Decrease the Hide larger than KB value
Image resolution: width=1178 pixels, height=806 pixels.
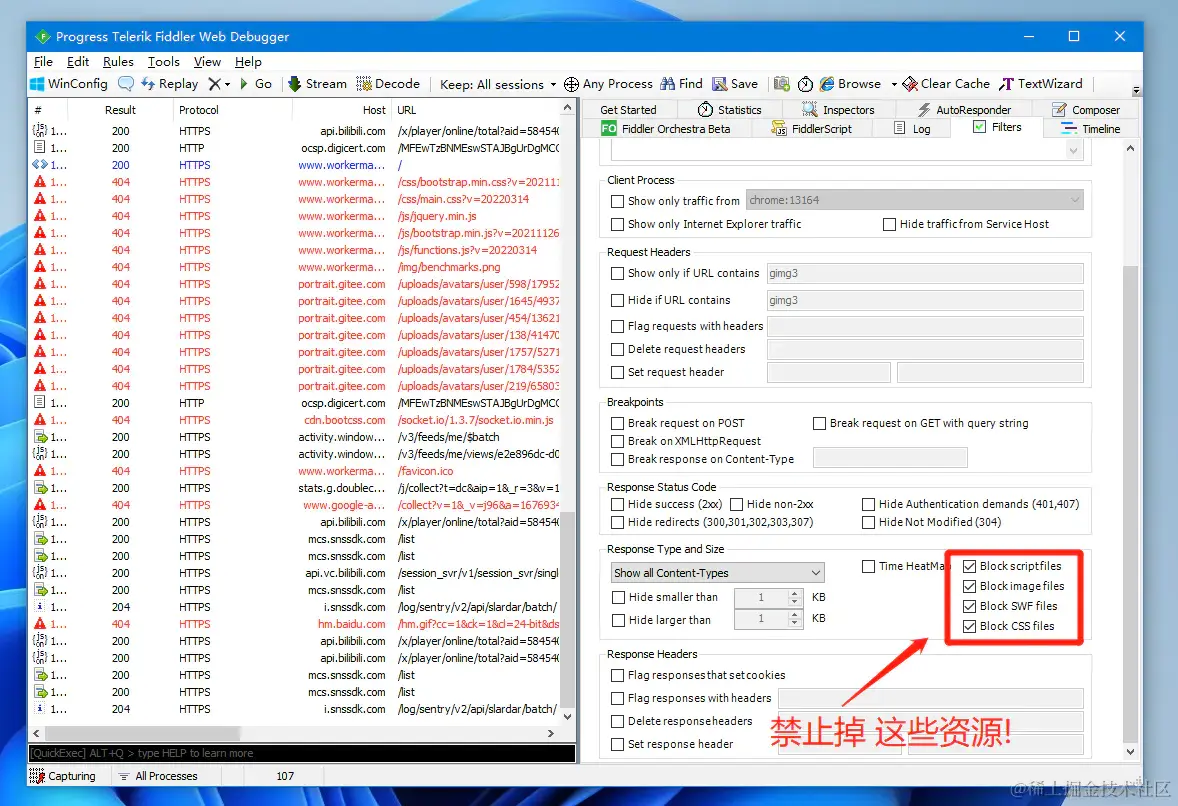pos(795,623)
